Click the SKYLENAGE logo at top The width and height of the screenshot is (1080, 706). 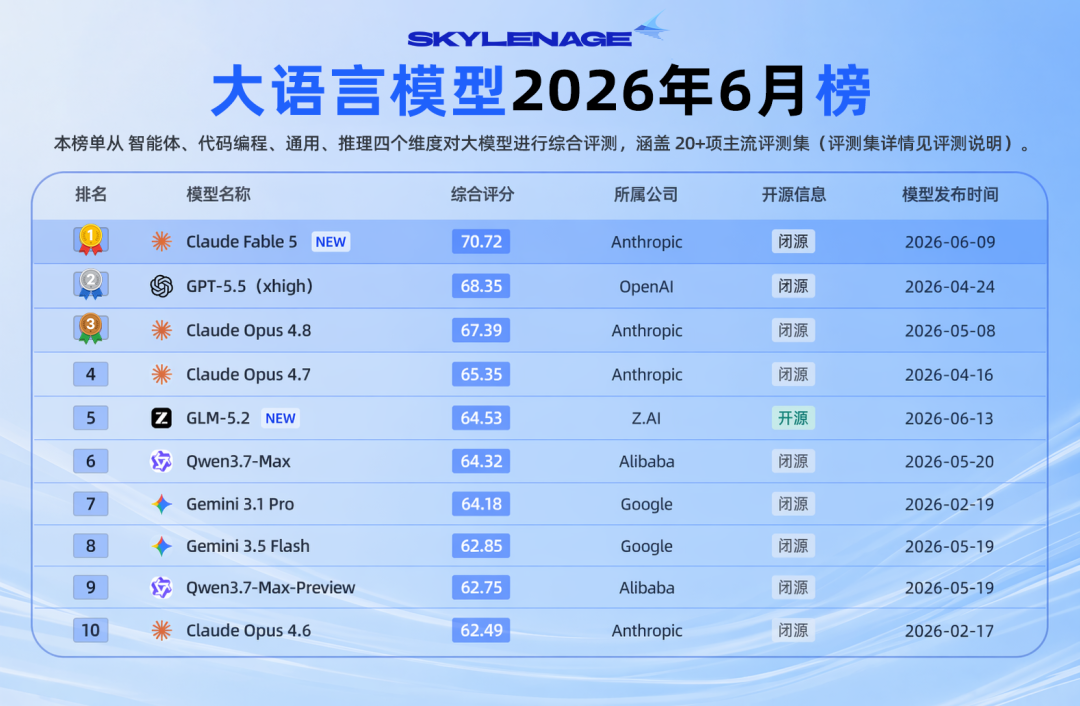(538, 32)
